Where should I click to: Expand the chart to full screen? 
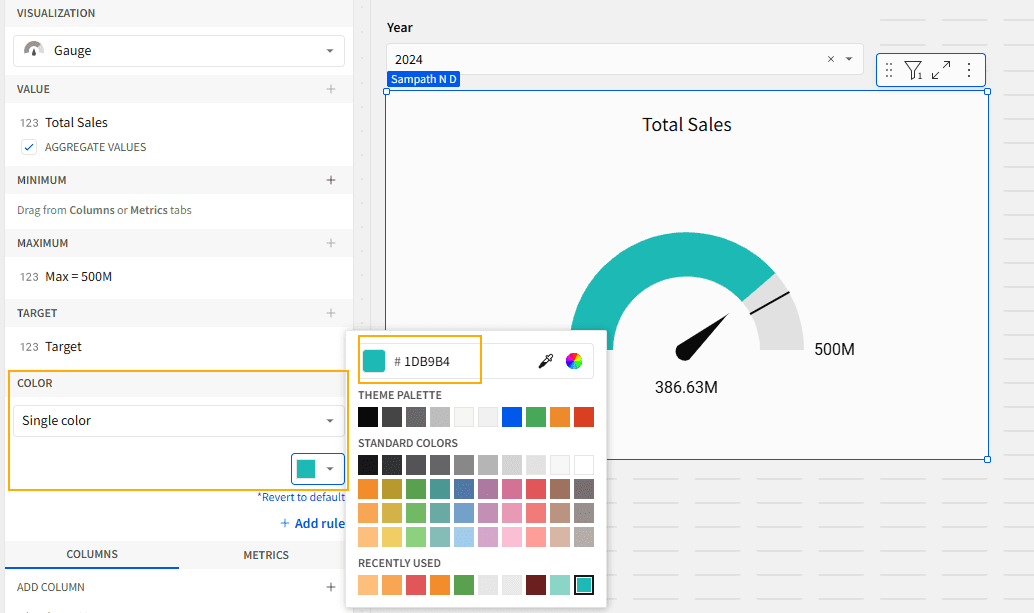click(x=941, y=70)
